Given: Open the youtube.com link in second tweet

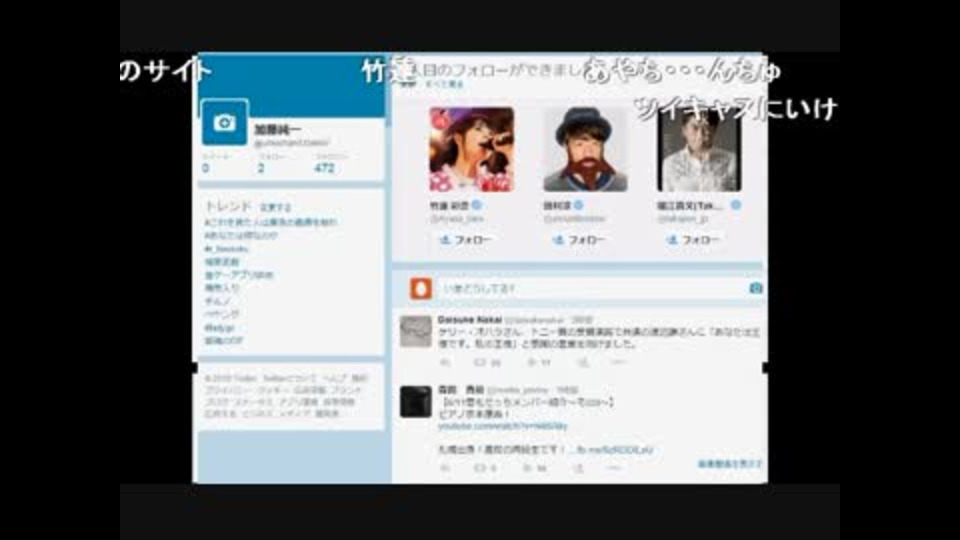Looking at the screenshot, I should point(503,426).
